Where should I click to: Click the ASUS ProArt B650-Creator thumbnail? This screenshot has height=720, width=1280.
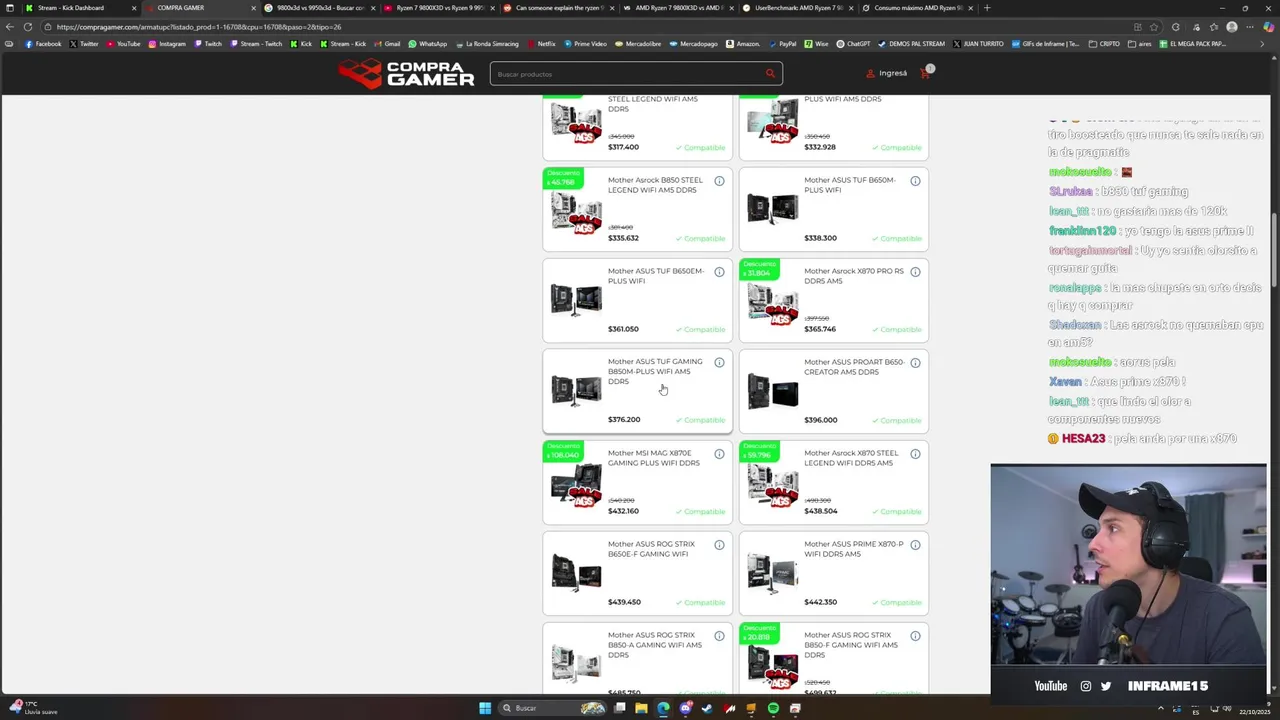772,391
